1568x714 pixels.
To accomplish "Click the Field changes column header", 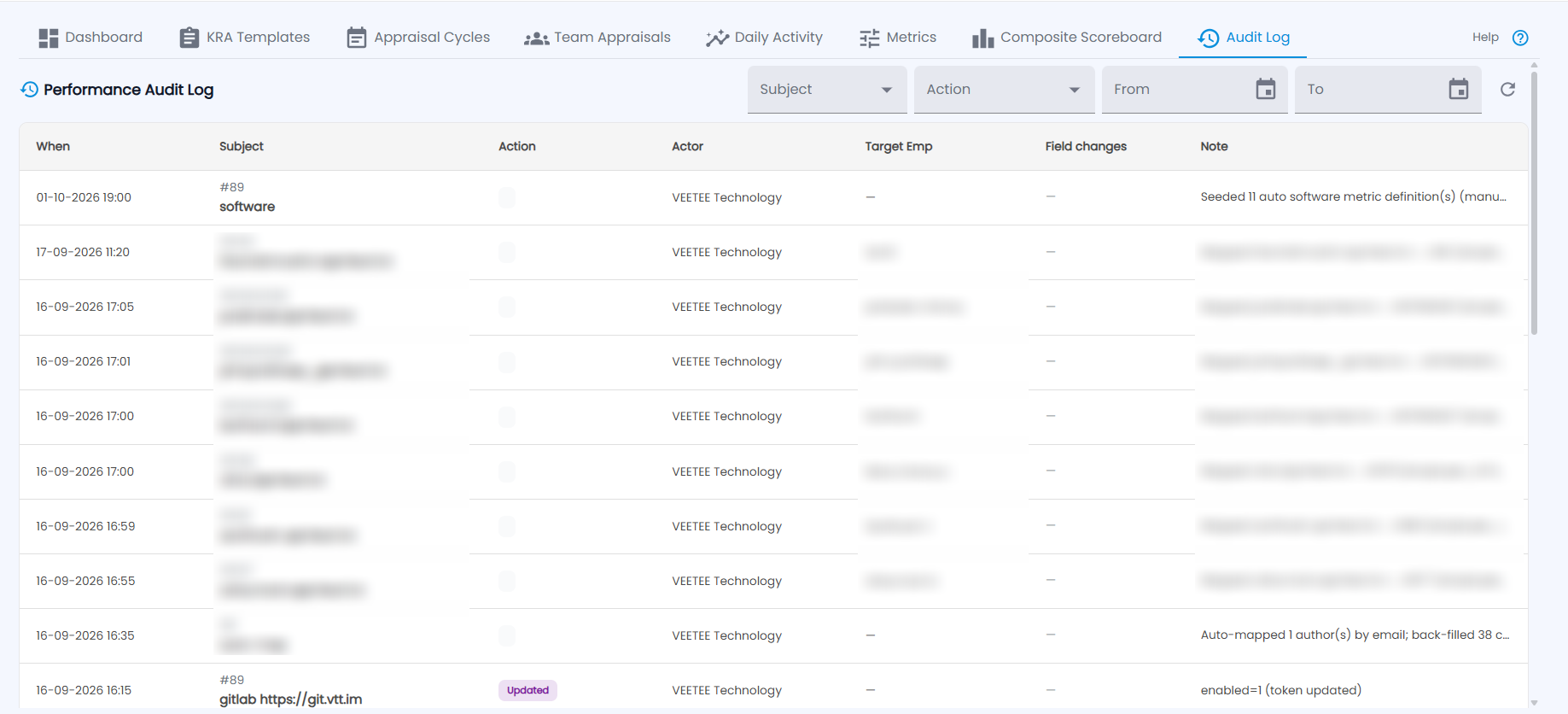I will (x=1086, y=147).
